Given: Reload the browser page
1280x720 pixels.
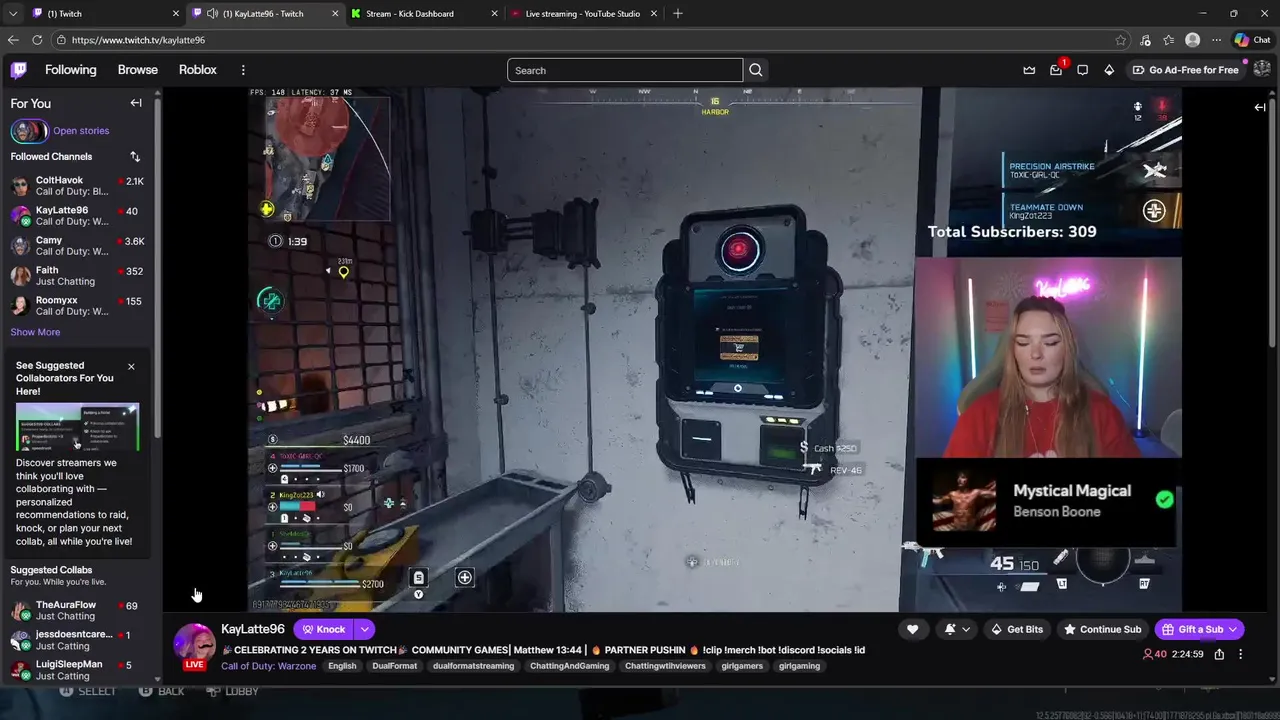Looking at the screenshot, I should tap(37, 40).
